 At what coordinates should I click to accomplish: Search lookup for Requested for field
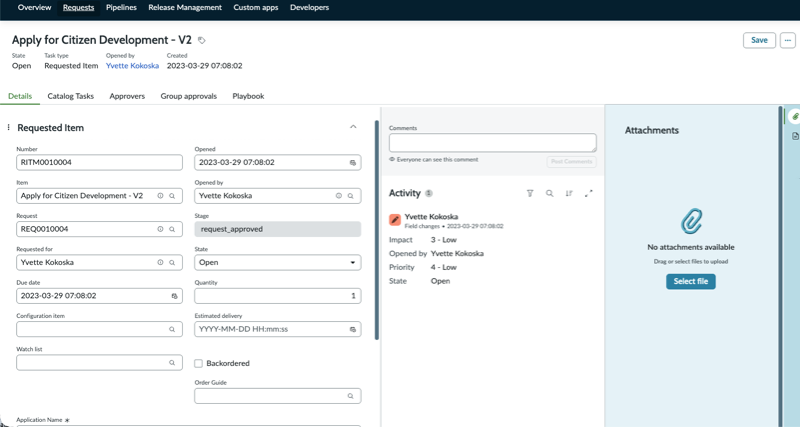pos(172,262)
